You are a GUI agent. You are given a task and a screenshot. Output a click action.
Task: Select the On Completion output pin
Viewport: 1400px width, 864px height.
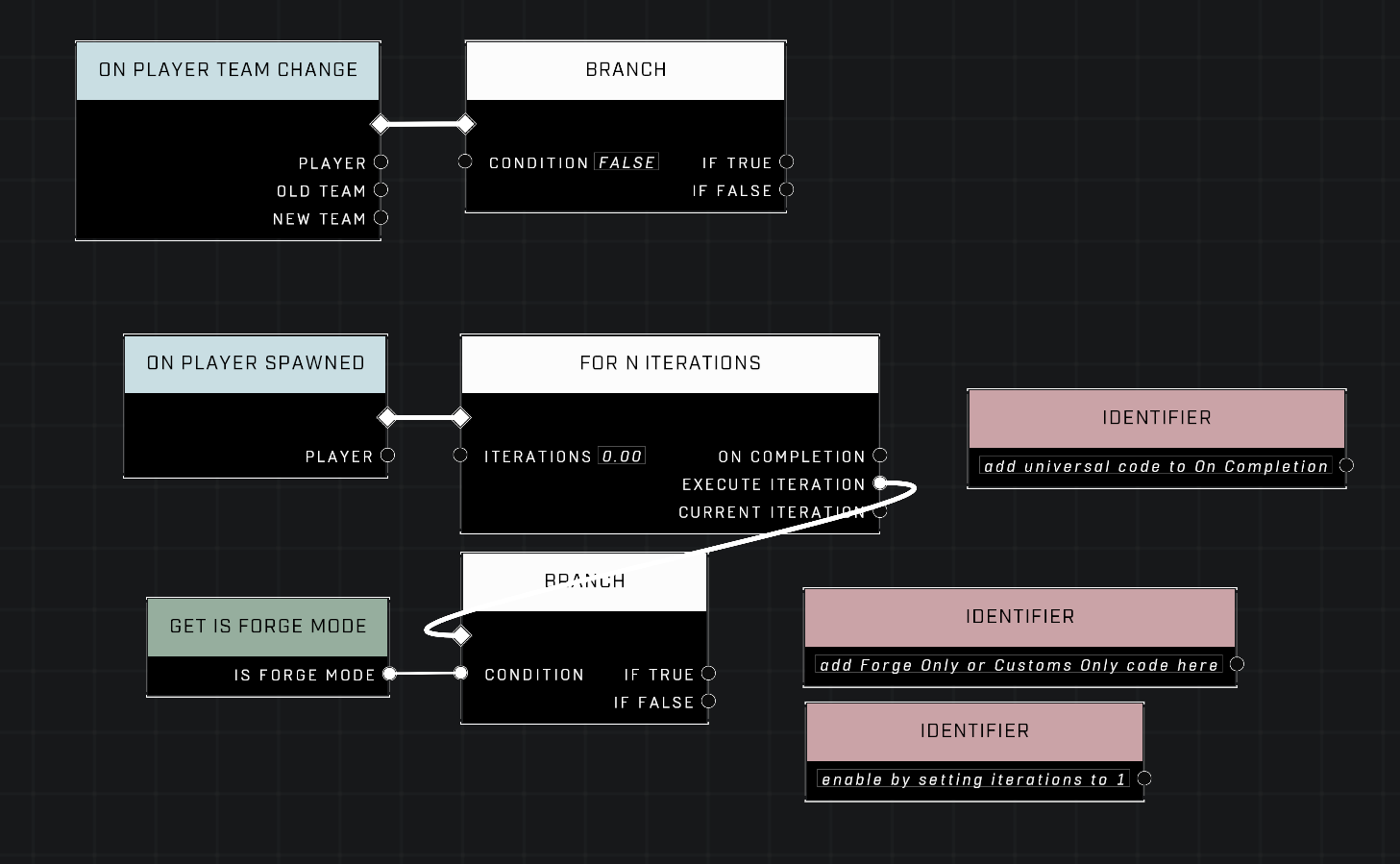pyautogui.click(x=880, y=456)
